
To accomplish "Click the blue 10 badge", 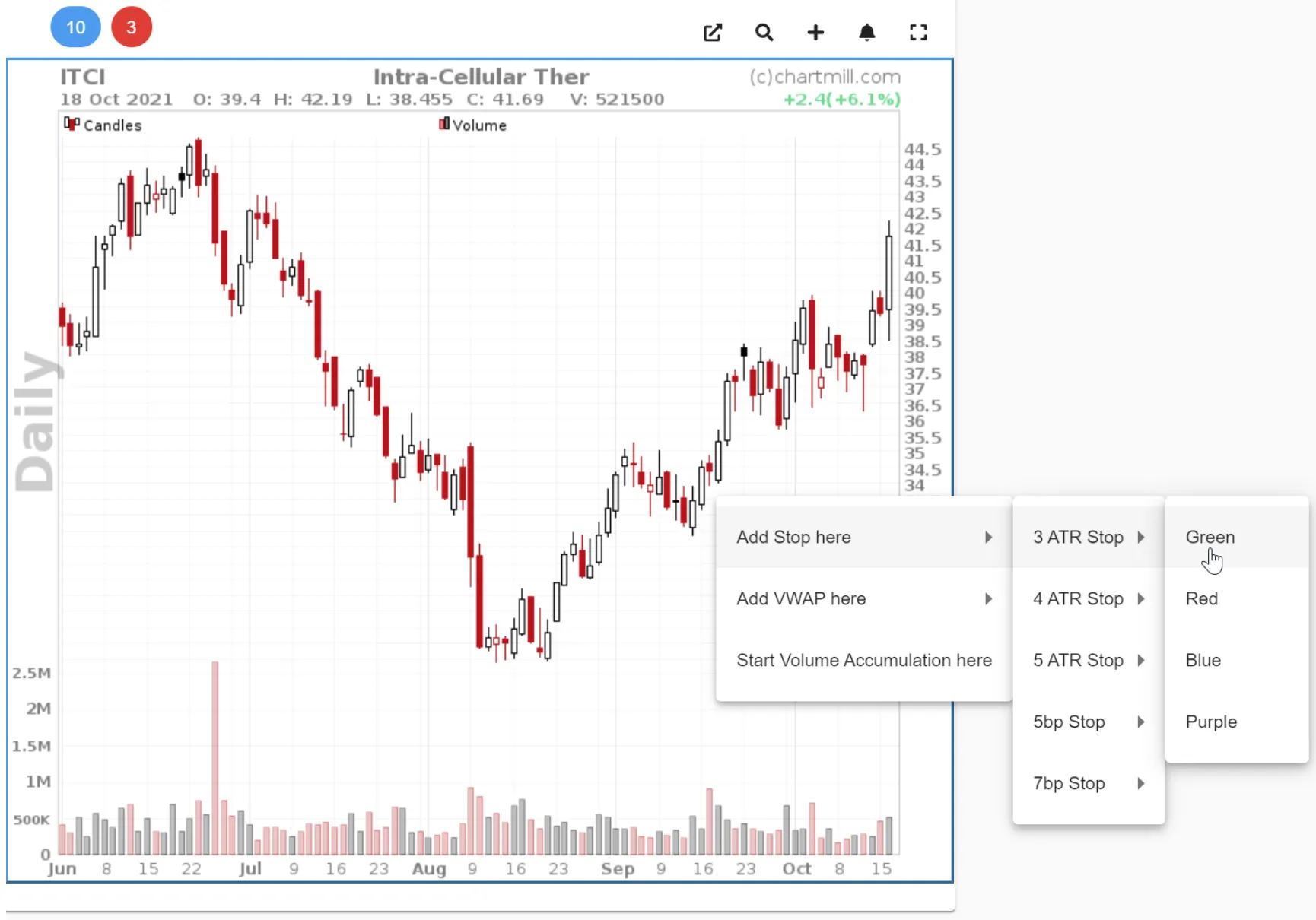I will 75,27.
